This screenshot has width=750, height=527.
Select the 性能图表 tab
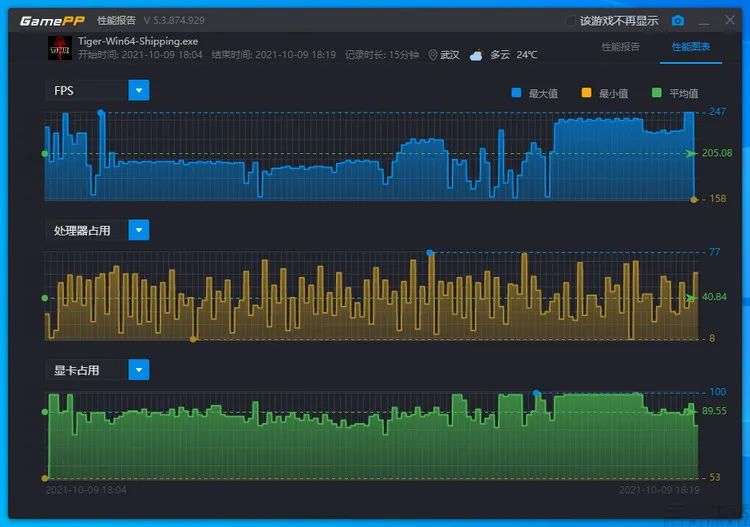point(690,47)
